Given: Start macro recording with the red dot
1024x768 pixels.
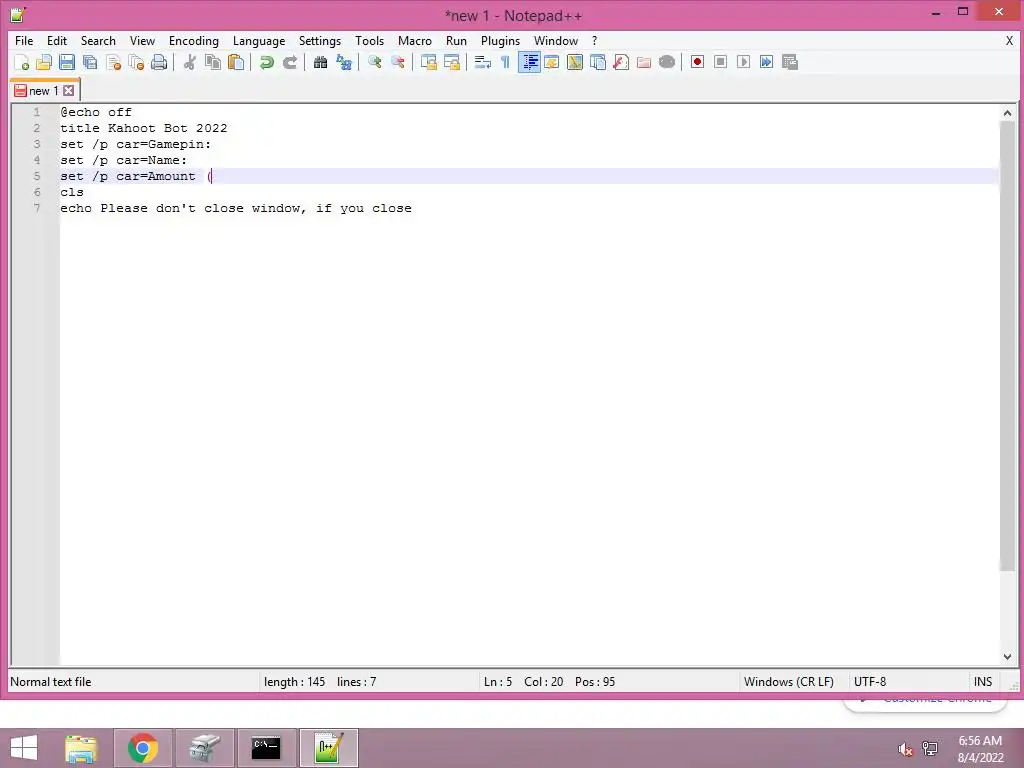Looking at the screenshot, I should (x=697, y=62).
